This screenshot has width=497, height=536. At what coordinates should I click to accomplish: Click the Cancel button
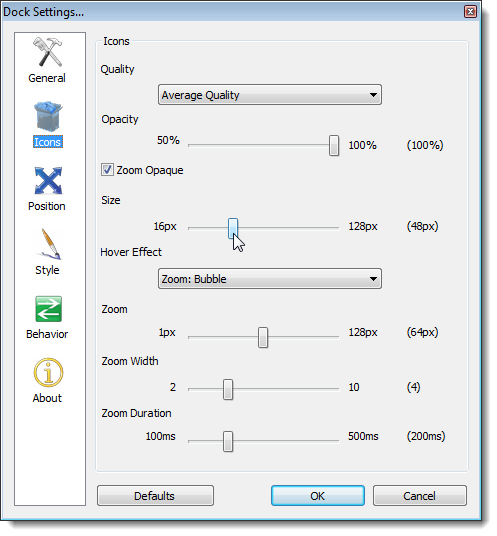420,496
